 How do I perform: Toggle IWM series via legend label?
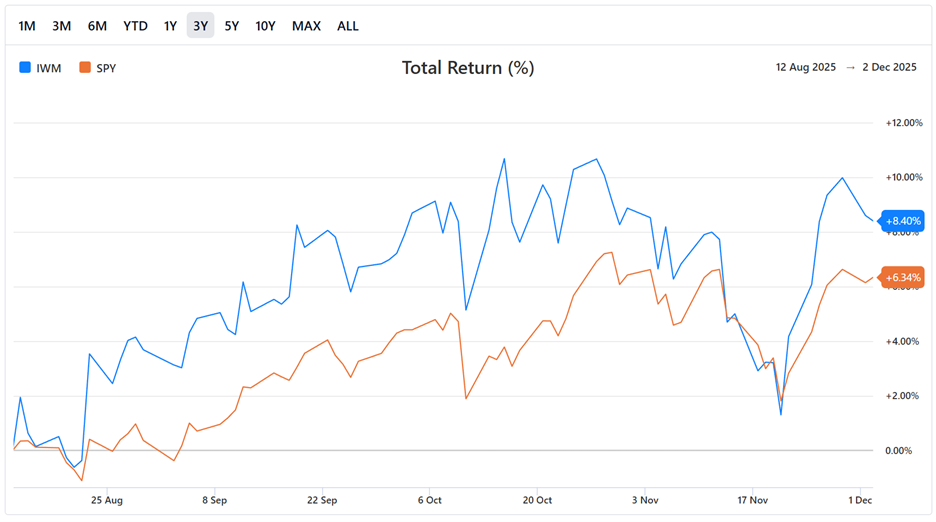[48, 68]
